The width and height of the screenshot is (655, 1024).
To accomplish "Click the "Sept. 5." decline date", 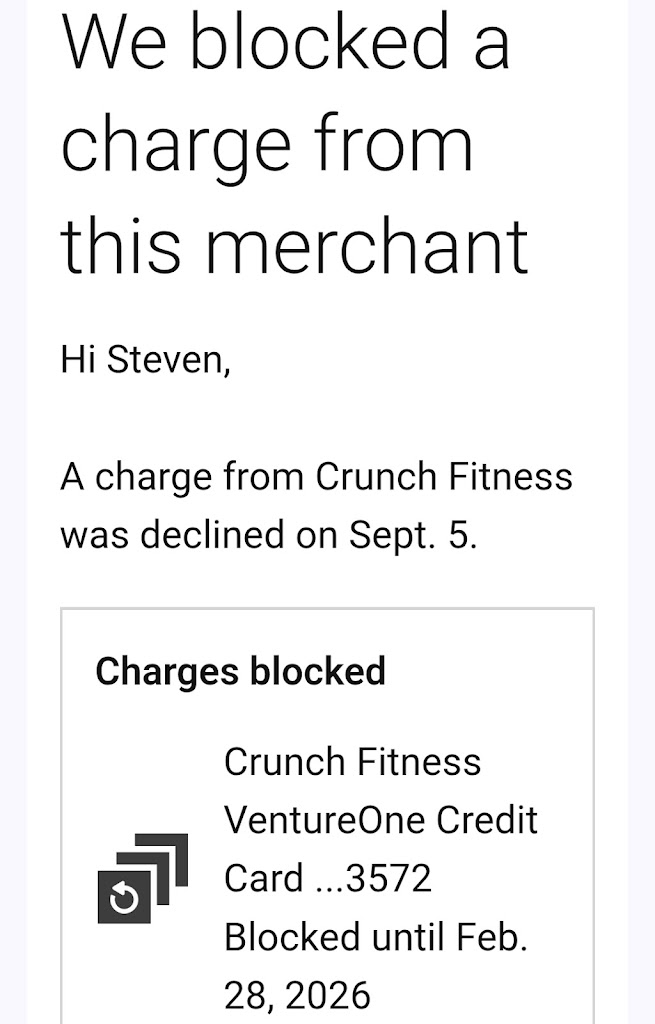I will click(x=413, y=535).
